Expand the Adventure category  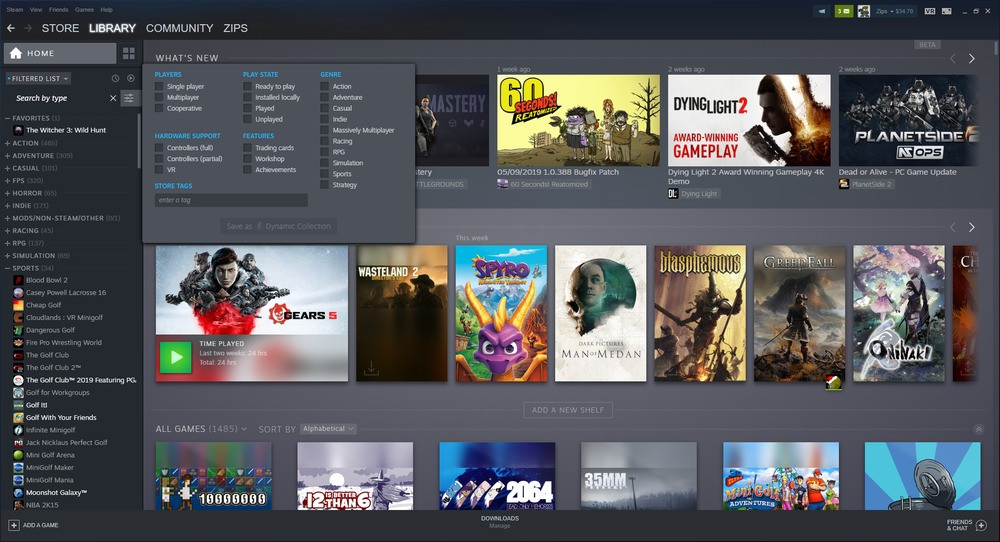coord(8,156)
